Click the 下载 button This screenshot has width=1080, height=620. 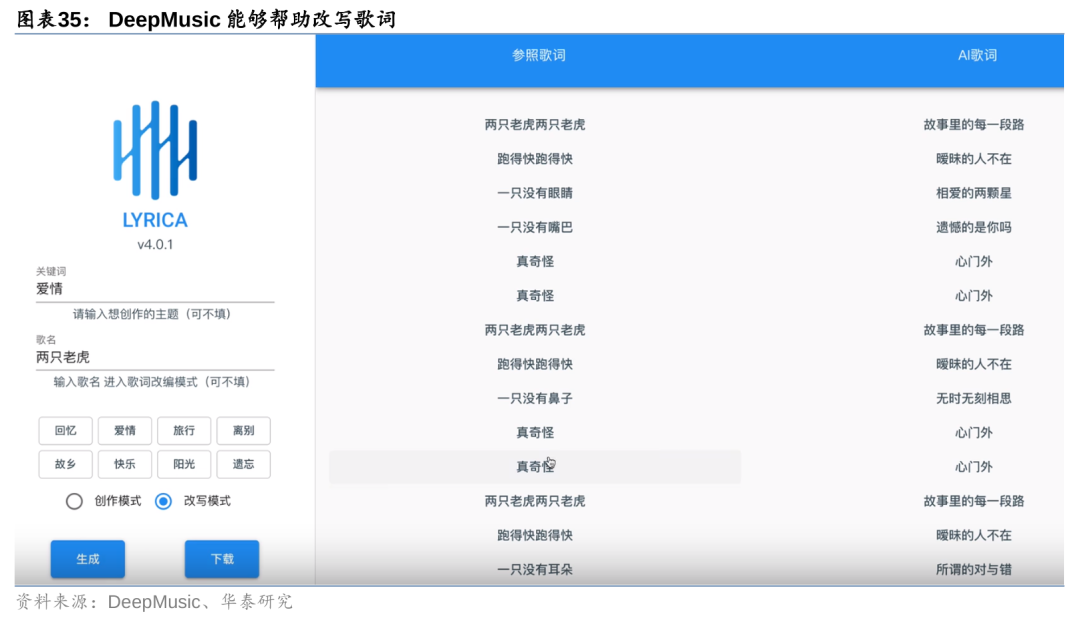click(222, 559)
